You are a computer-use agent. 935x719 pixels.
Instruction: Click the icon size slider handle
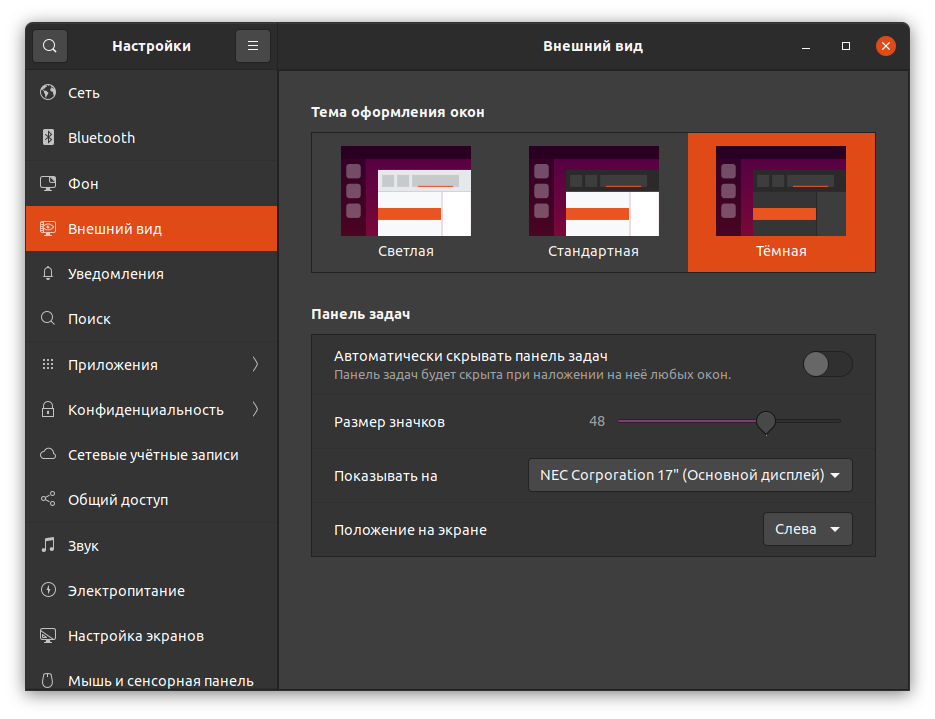coord(766,421)
